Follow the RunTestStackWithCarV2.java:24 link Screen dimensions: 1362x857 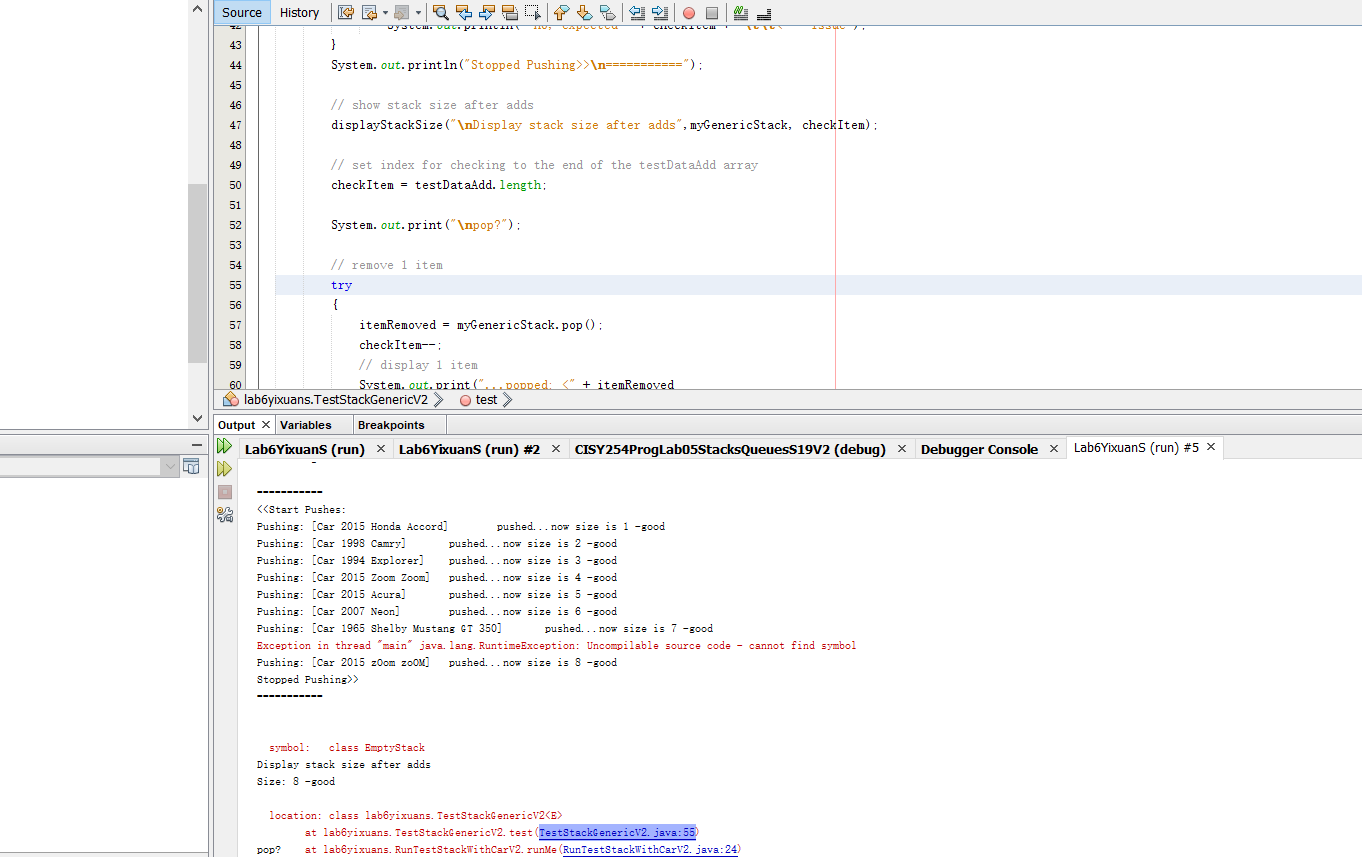click(x=649, y=849)
